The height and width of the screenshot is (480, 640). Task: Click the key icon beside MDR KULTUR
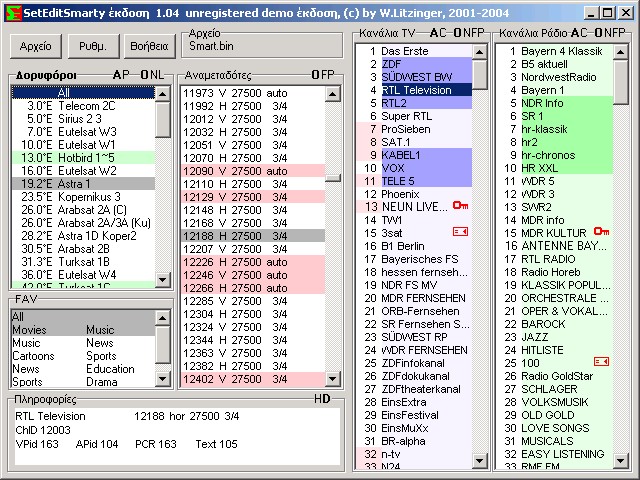601,232
